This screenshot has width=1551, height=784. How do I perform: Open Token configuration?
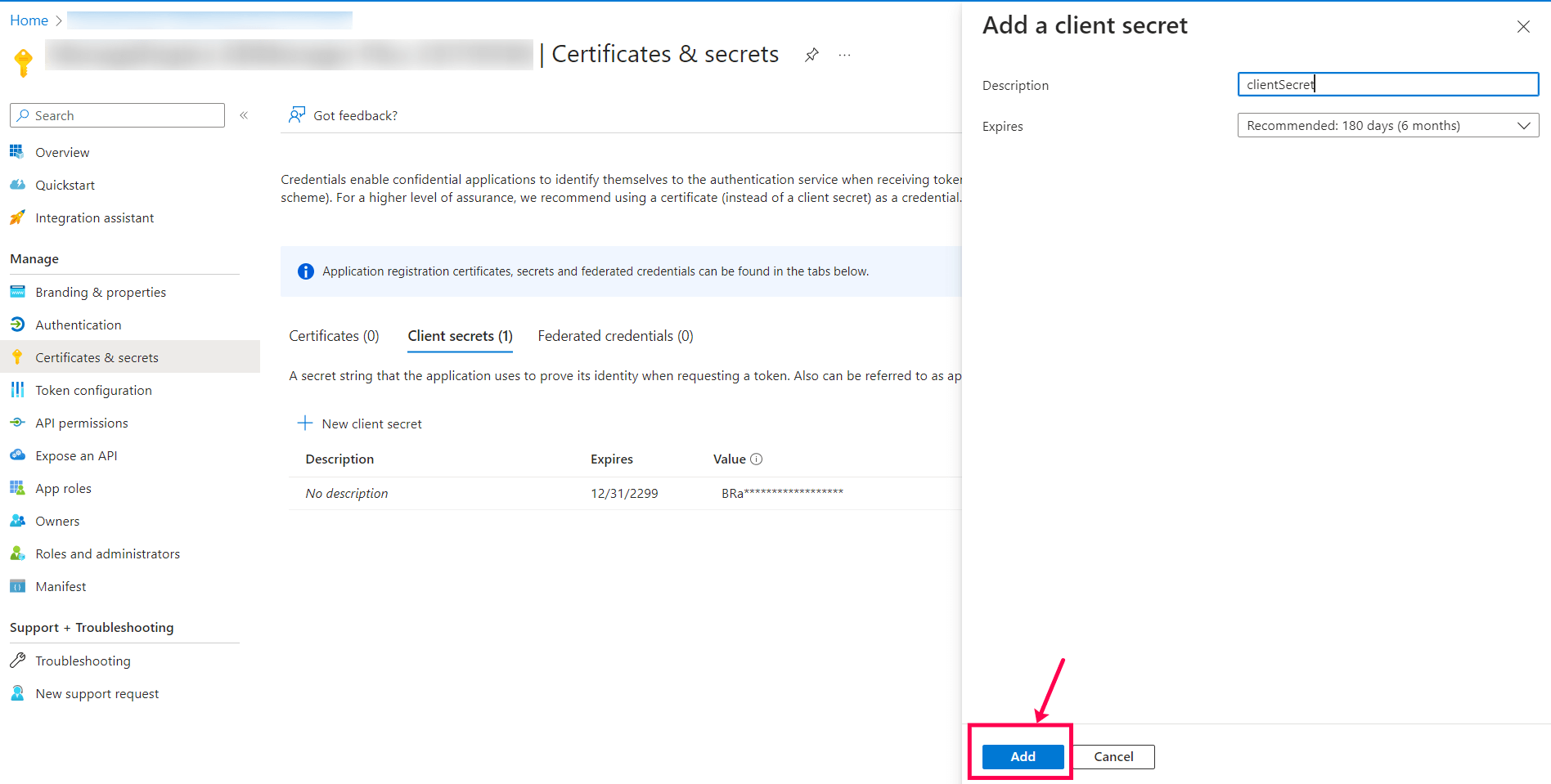pos(93,390)
